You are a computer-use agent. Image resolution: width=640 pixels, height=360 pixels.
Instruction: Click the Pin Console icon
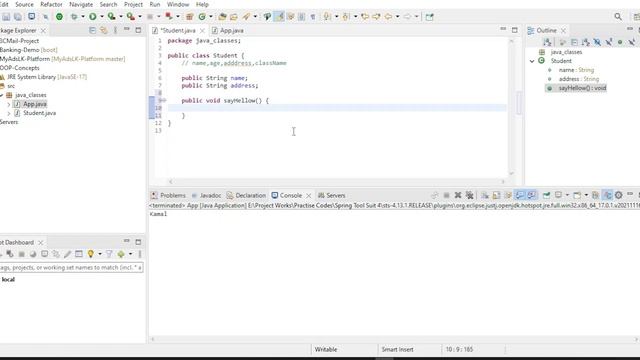click(546, 195)
